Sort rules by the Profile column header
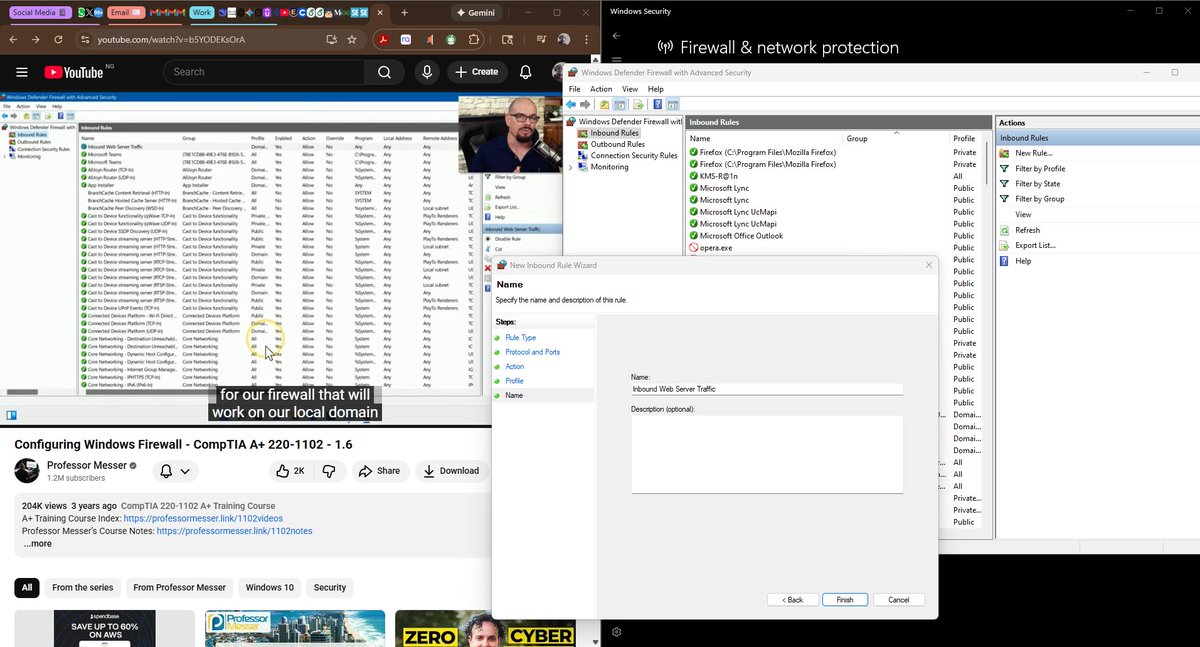 pos(964,139)
